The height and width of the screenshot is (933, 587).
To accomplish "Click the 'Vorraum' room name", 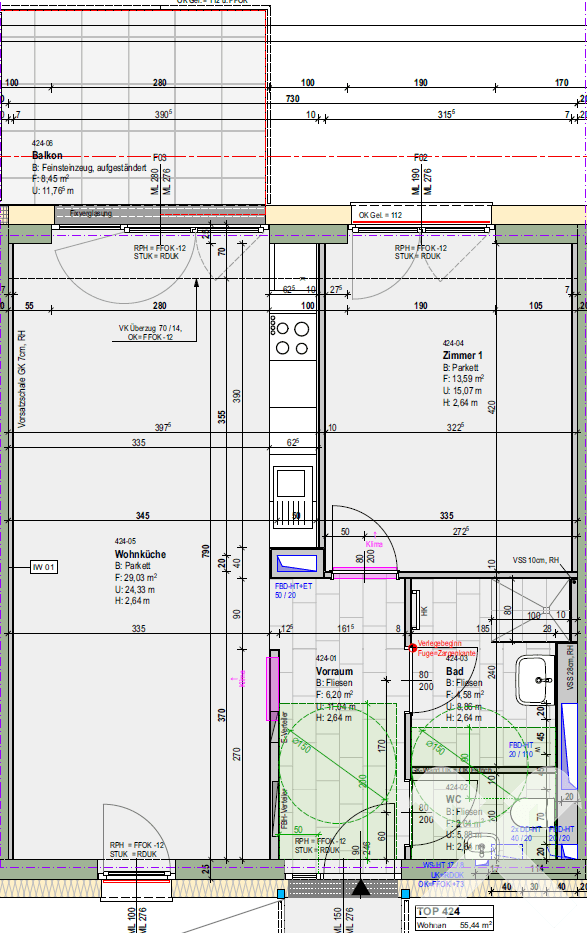I will click(334, 671).
